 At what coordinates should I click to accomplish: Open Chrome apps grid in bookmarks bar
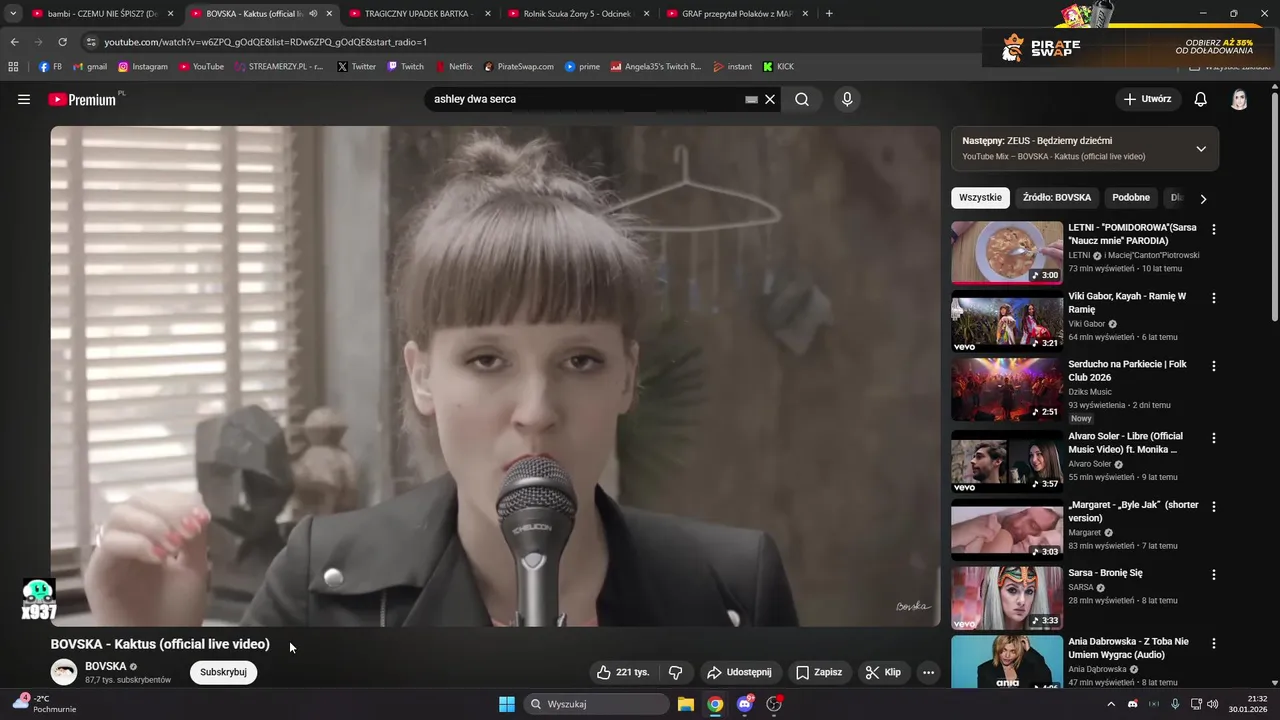tap(13, 67)
